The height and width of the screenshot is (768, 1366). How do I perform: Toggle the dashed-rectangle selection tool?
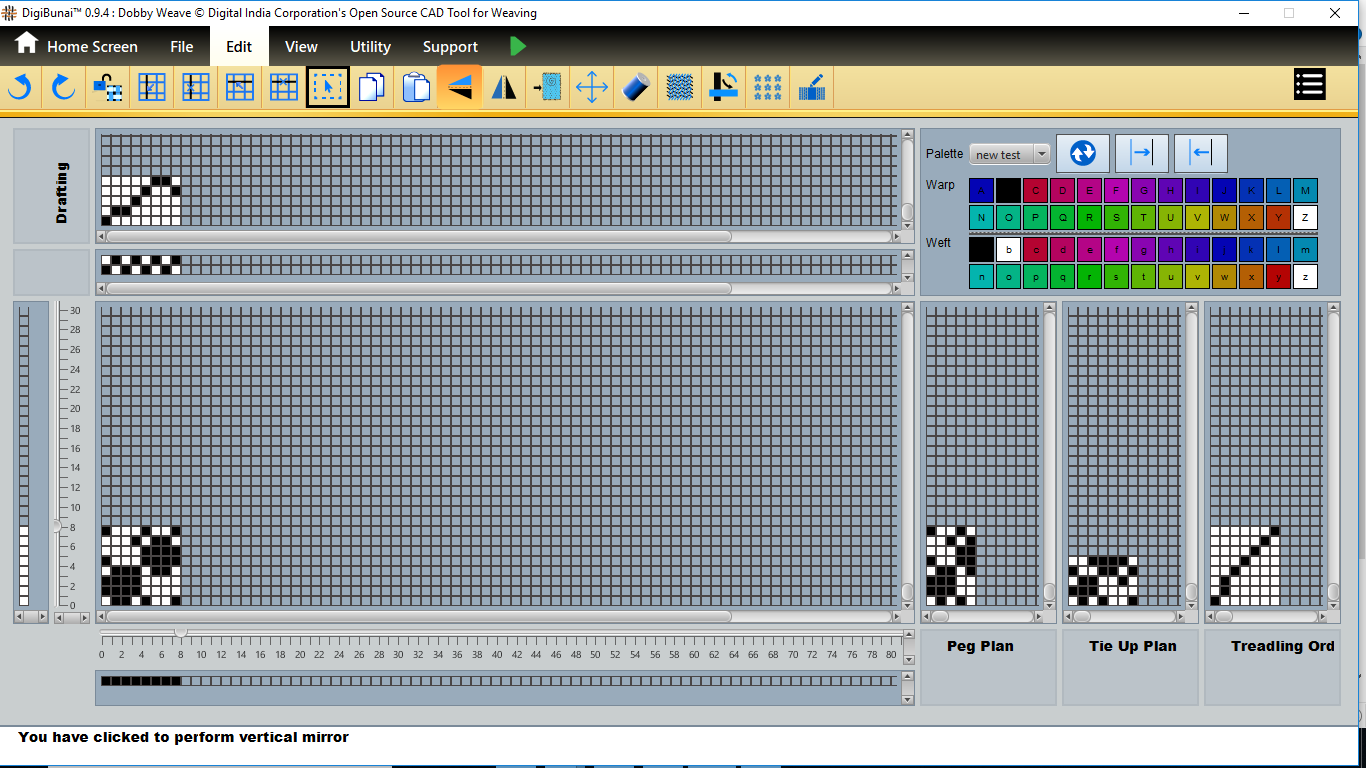pyautogui.click(x=327, y=88)
